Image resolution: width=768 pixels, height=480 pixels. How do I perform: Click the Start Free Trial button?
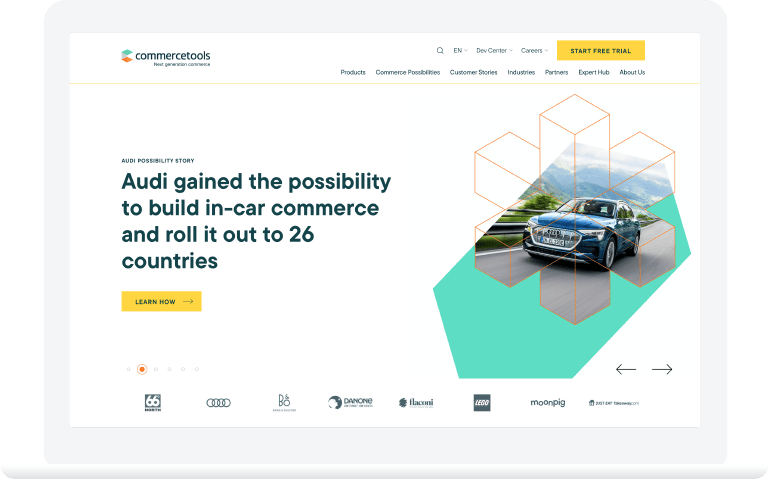(x=601, y=50)
